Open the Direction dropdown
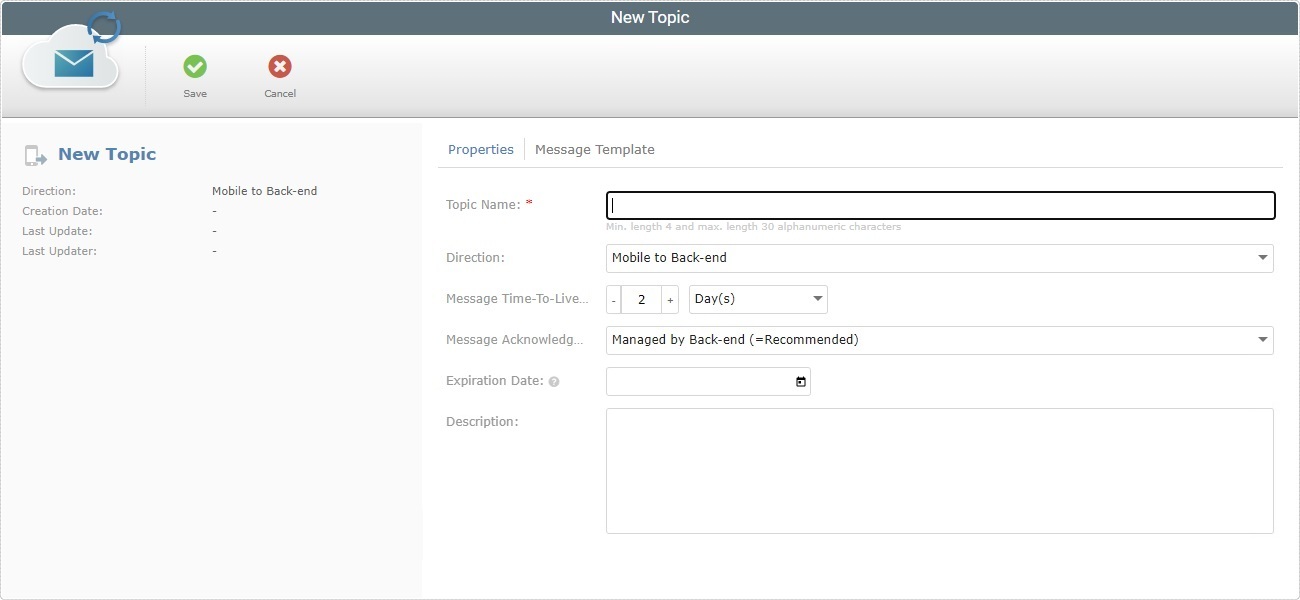 (1261, 258)
